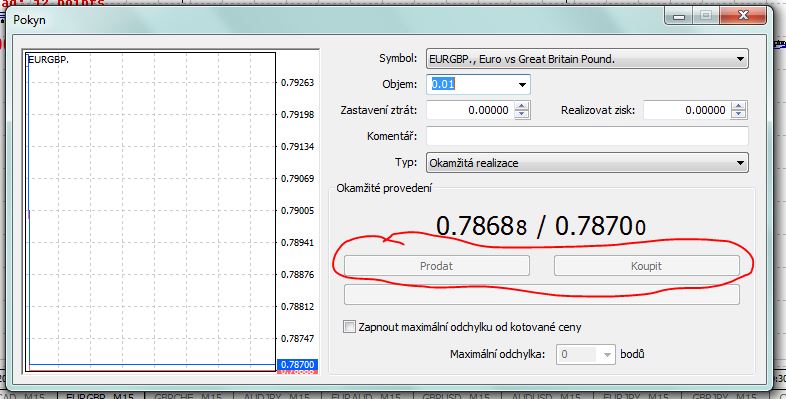This screenshot has height=399, width=786.
Task: Expand the Objem volume dropdown arrow
Action: pyautogui.click(x=522, y=84)
